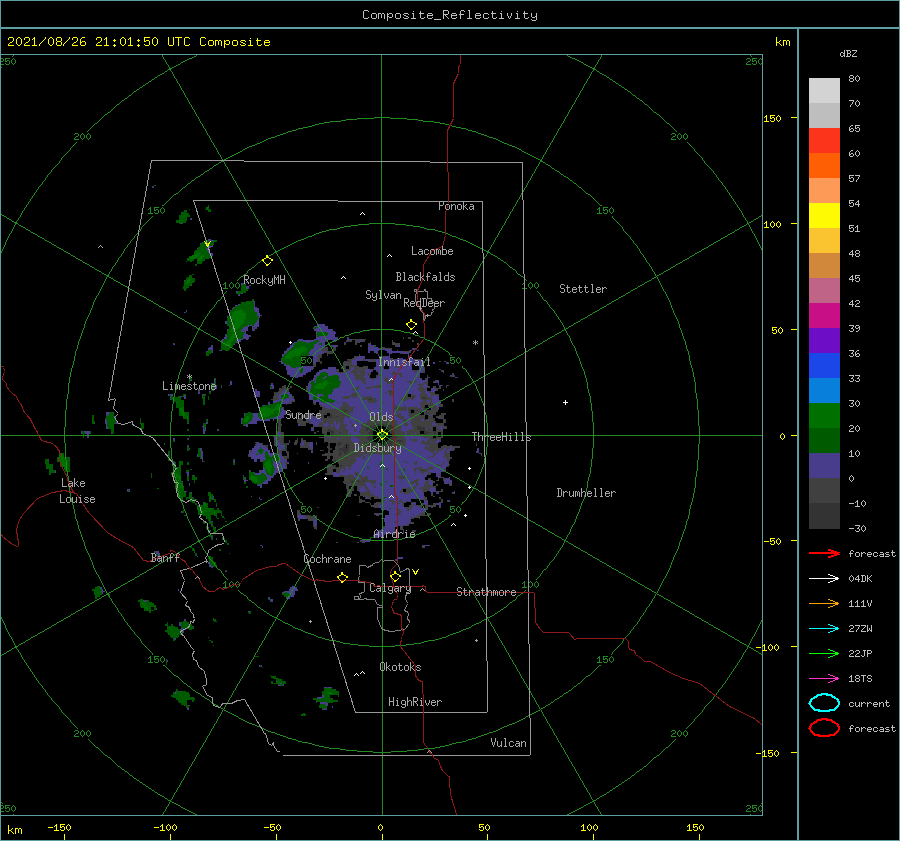Click the Composite_Reflectivity title
This screenshot has height=841, width=900.
450,15
